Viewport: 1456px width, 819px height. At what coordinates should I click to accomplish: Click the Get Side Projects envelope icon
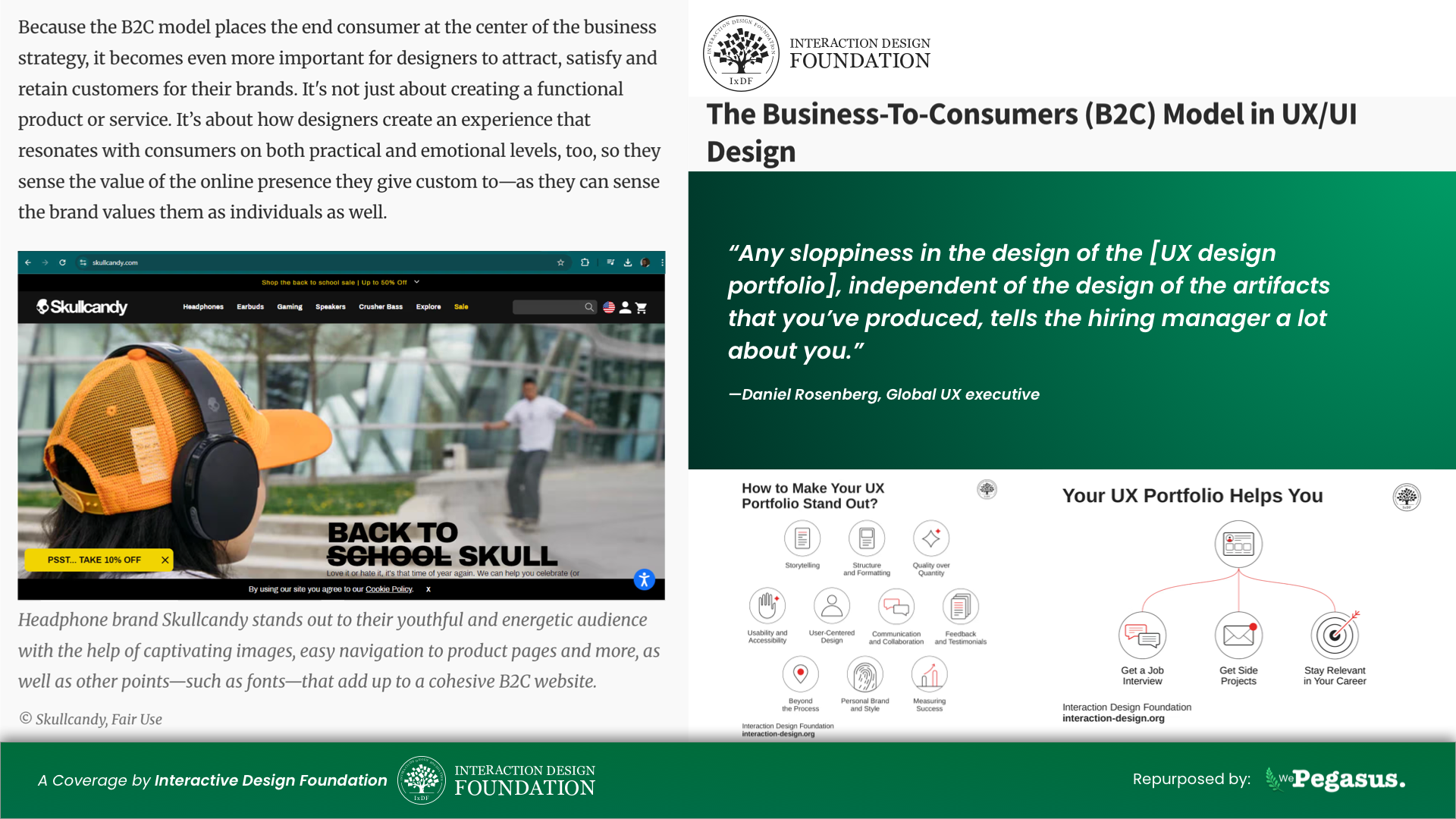(1238, 635)
